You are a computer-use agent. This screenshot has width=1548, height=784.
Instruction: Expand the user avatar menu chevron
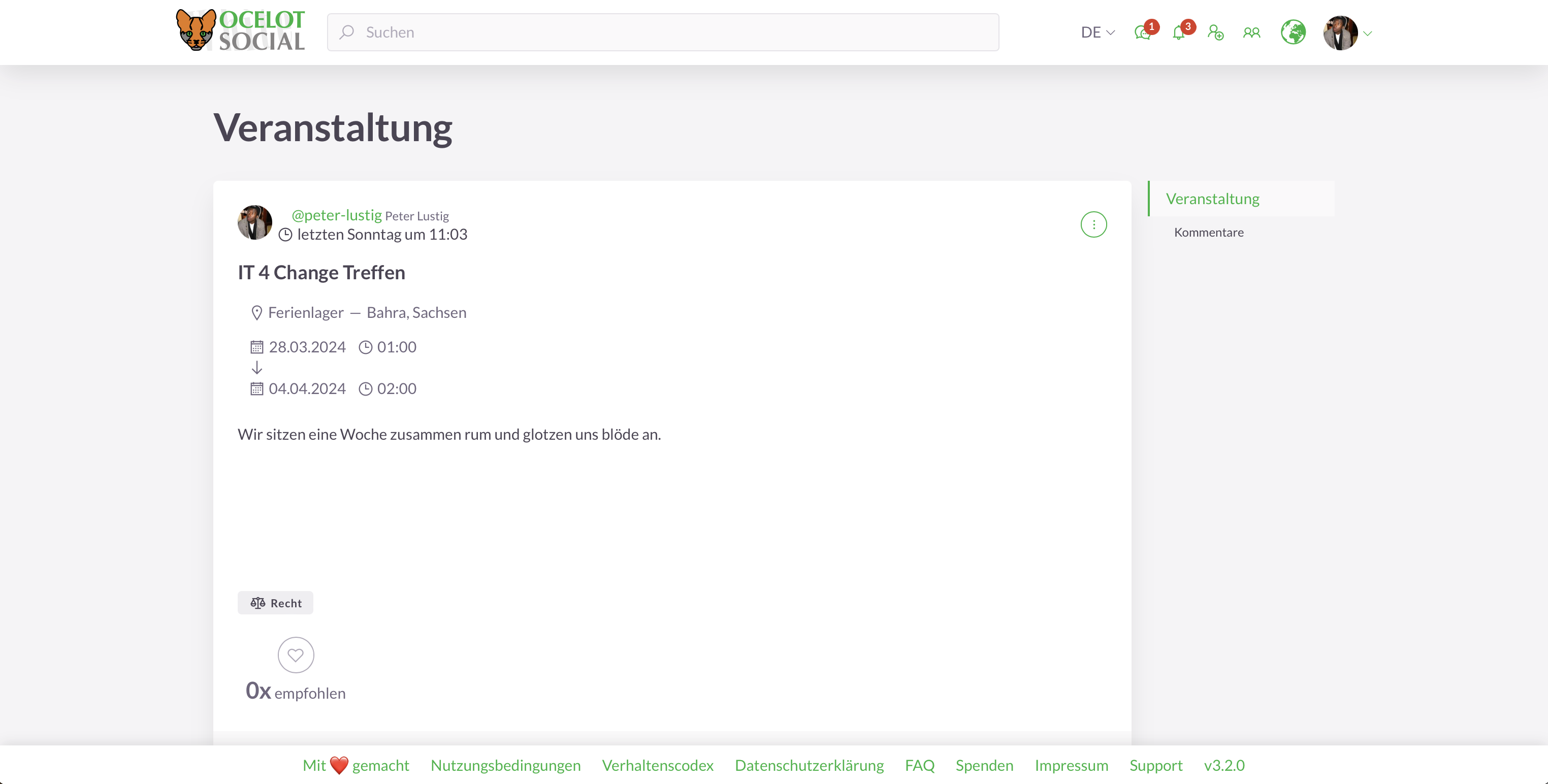click(x=1368, y=34)
